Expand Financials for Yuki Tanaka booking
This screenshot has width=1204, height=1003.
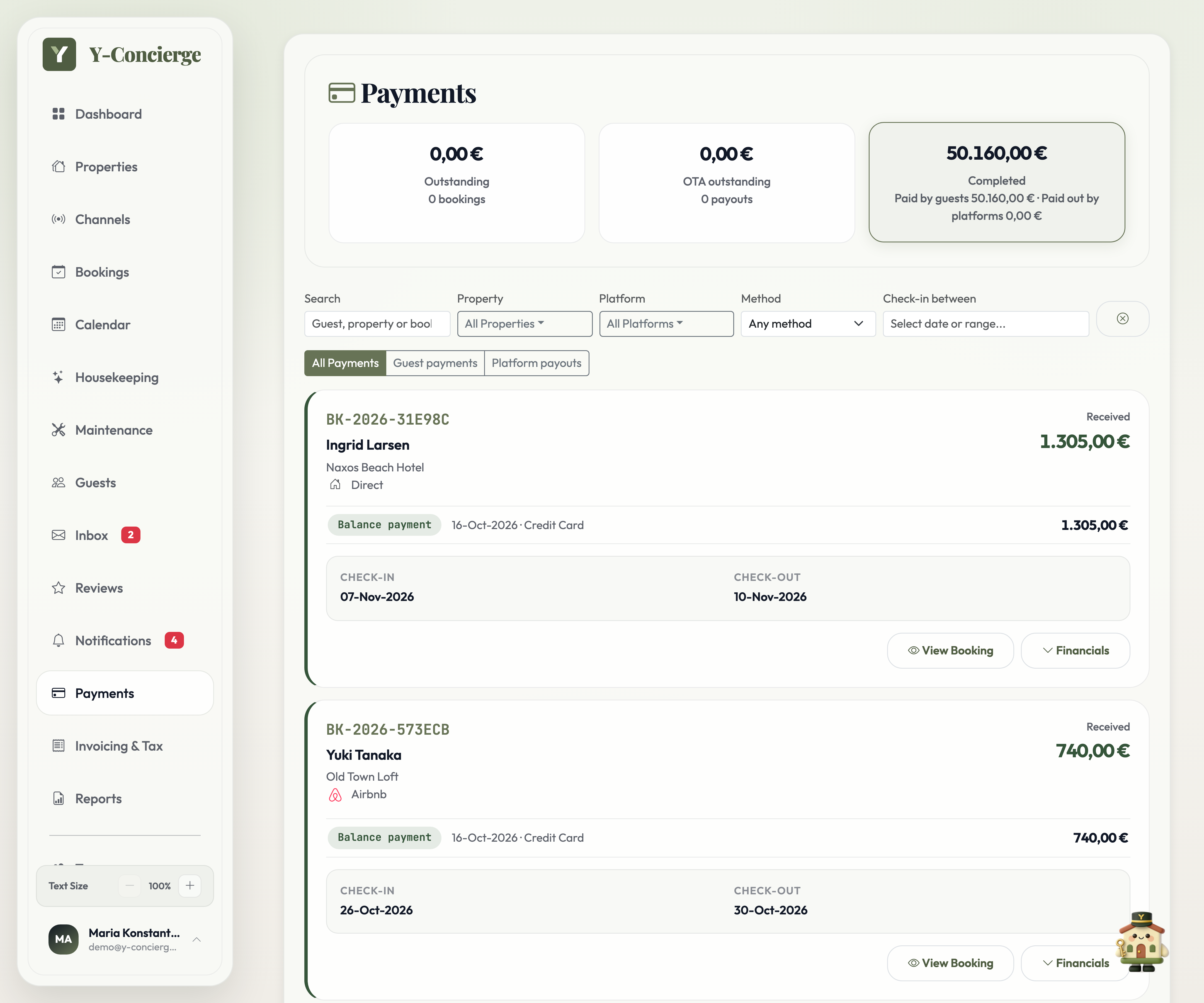tap(1075, 963)
